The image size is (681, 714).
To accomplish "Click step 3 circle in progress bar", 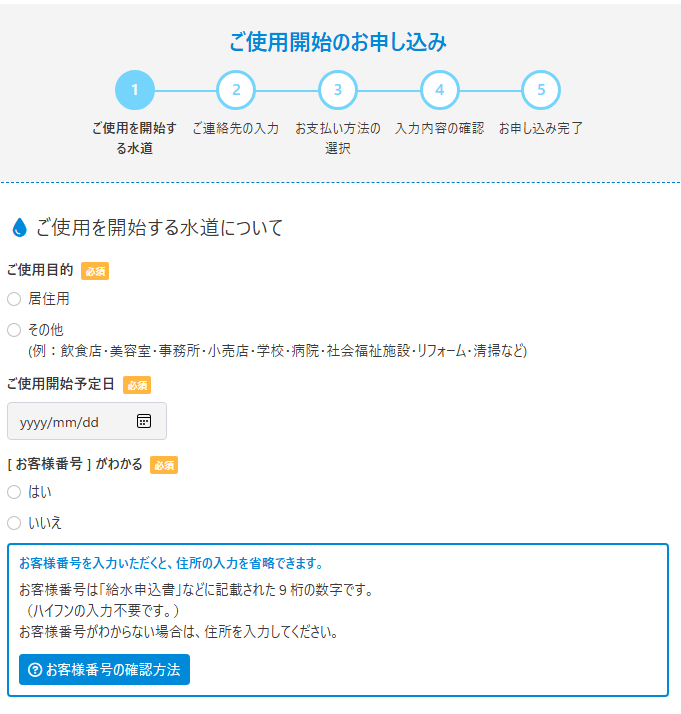I will tap(338, 90).
